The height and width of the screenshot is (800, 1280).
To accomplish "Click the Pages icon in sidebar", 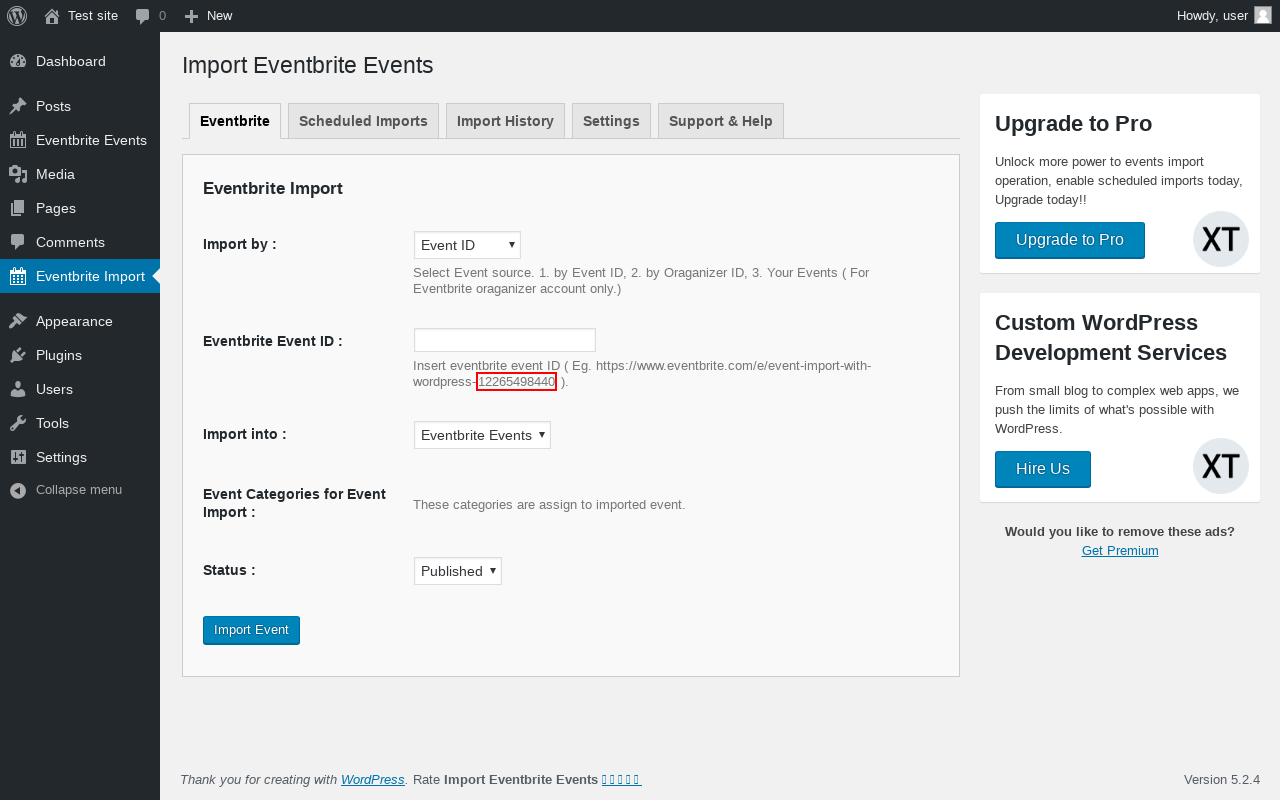I will (x=18, y=208).
